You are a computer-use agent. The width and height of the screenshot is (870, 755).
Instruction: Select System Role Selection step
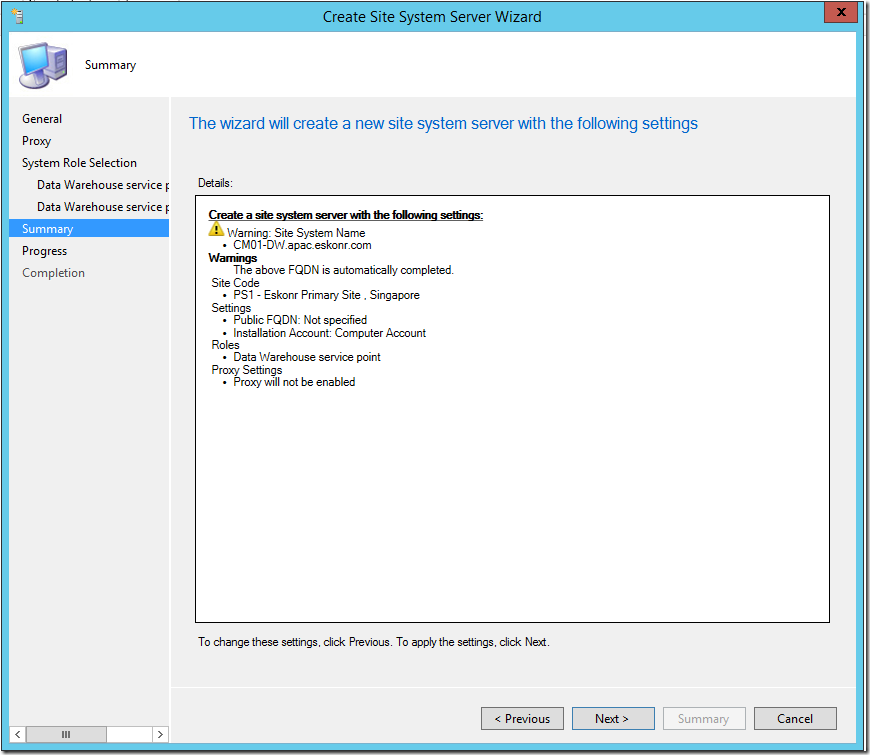[x=79, y=163]
